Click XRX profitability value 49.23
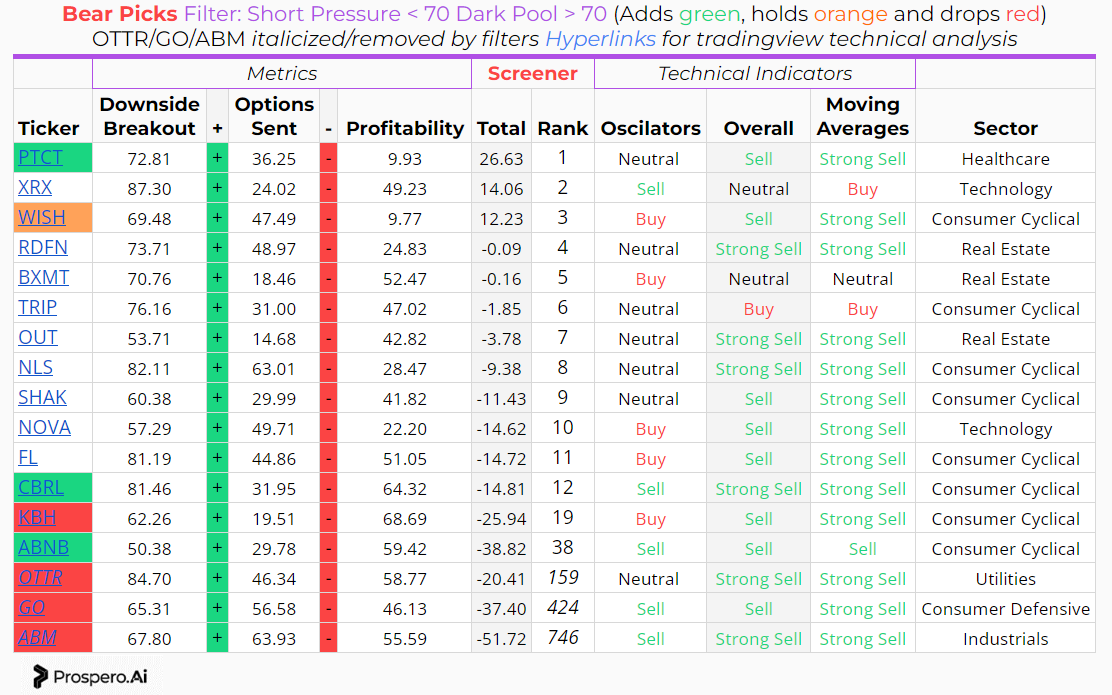The image size is (1112, 695). click(404, 189)
